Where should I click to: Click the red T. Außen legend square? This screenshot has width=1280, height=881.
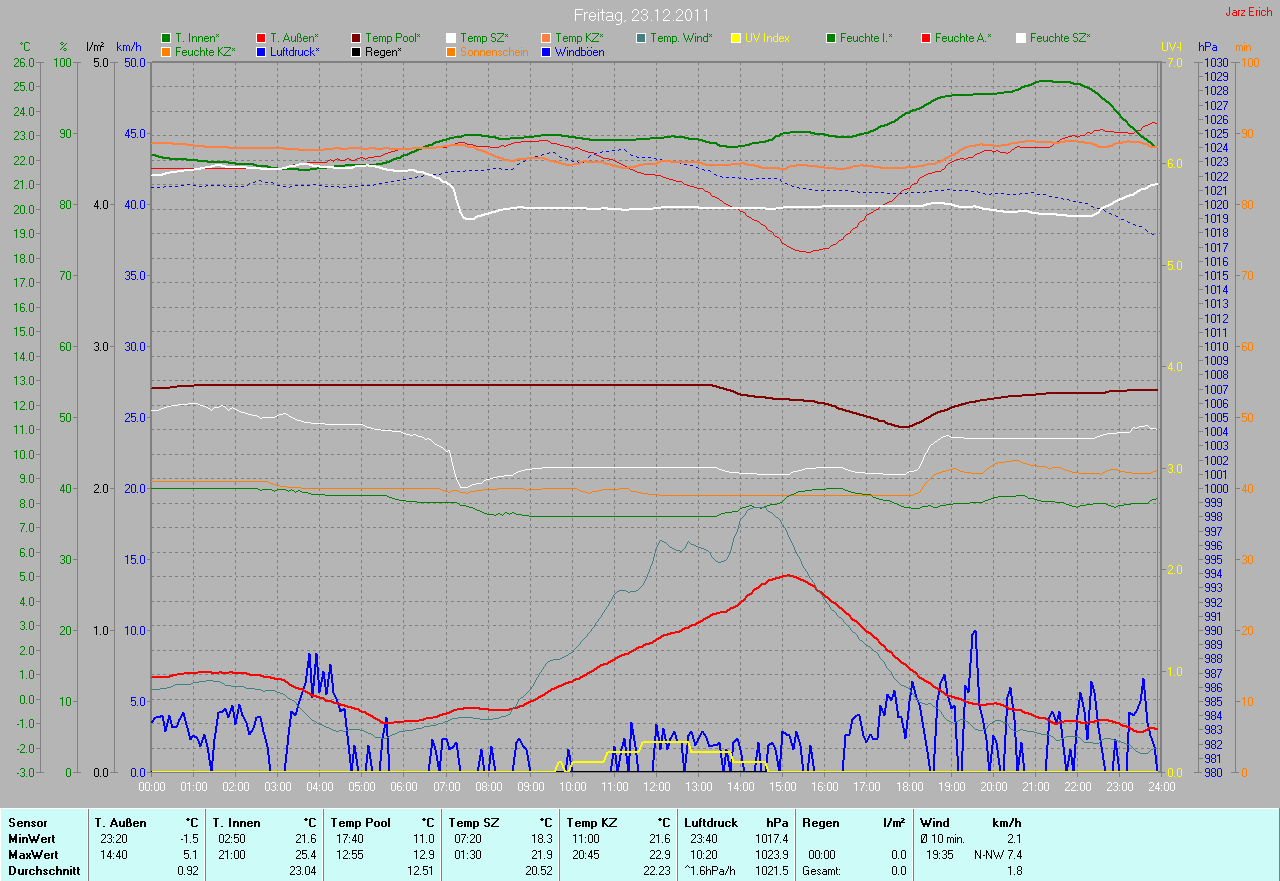tap(261, 38)
